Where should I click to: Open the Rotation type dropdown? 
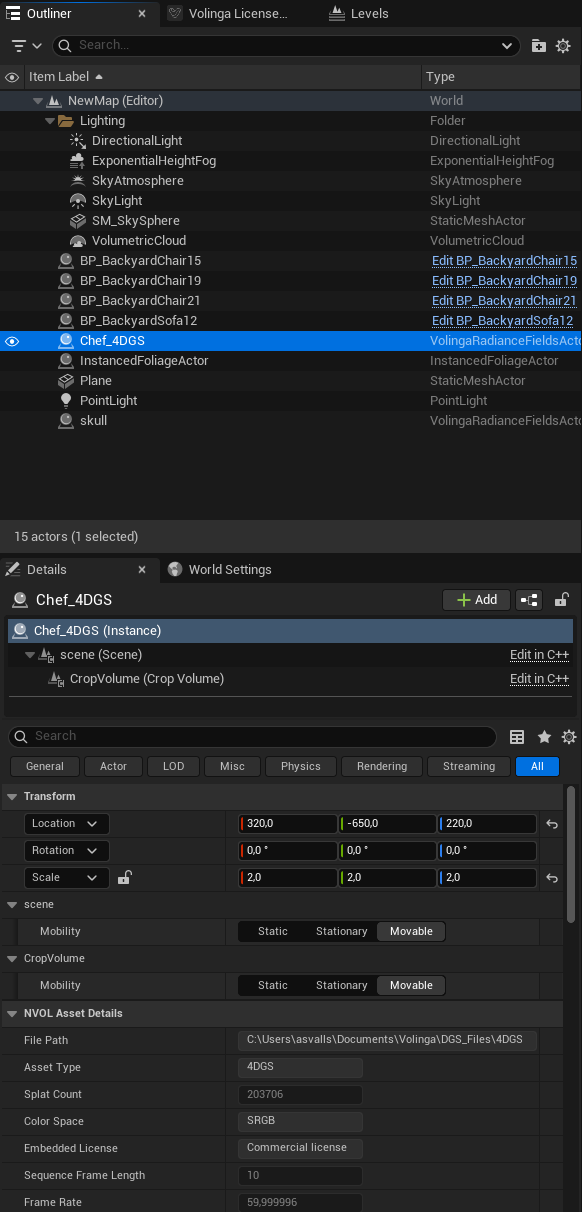tap(67, 851)
